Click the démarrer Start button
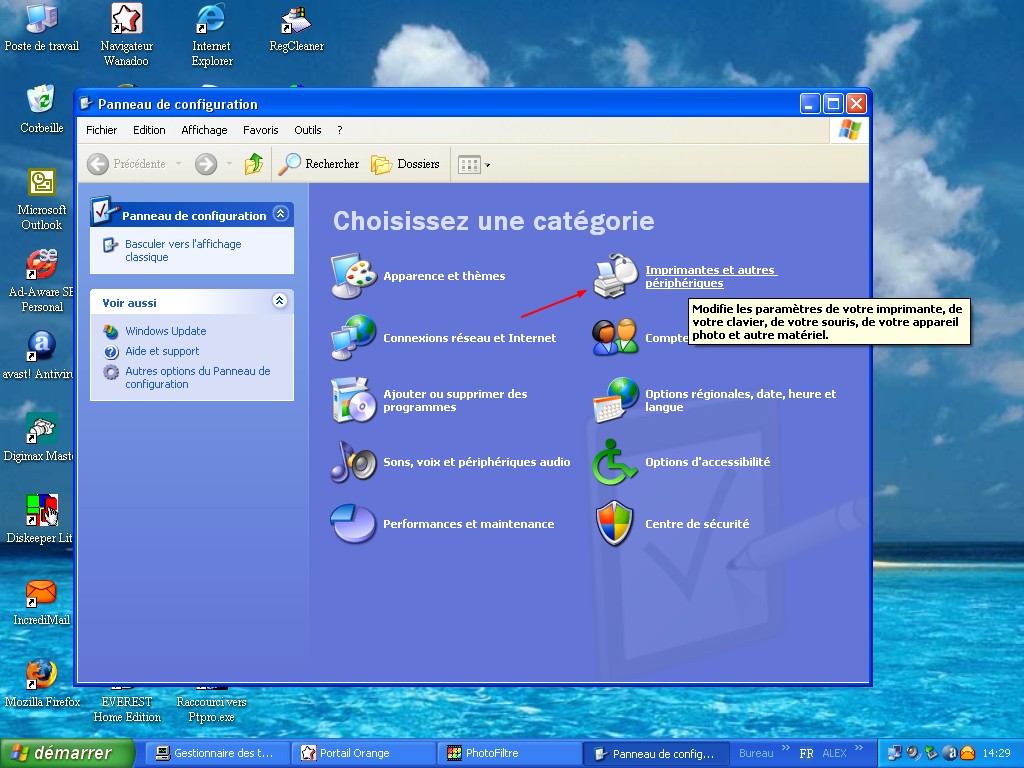Viewport: 1024px width, 768px height. 67,753
